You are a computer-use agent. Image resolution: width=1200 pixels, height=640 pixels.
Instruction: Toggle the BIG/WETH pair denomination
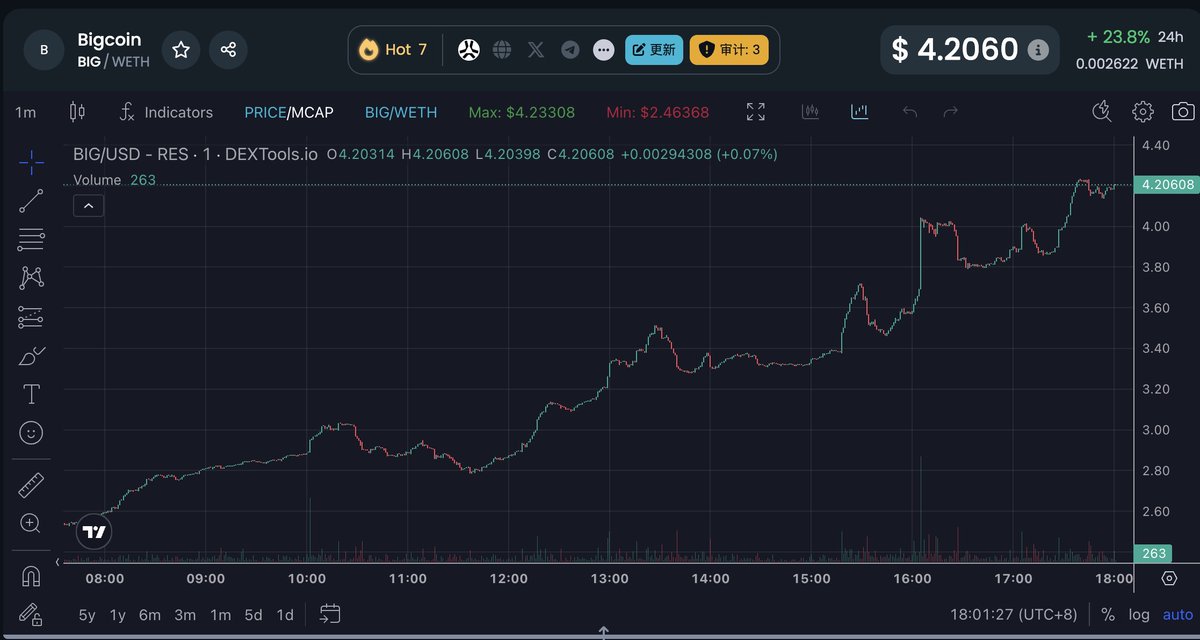pyautogui.click(x=401, y=112)
